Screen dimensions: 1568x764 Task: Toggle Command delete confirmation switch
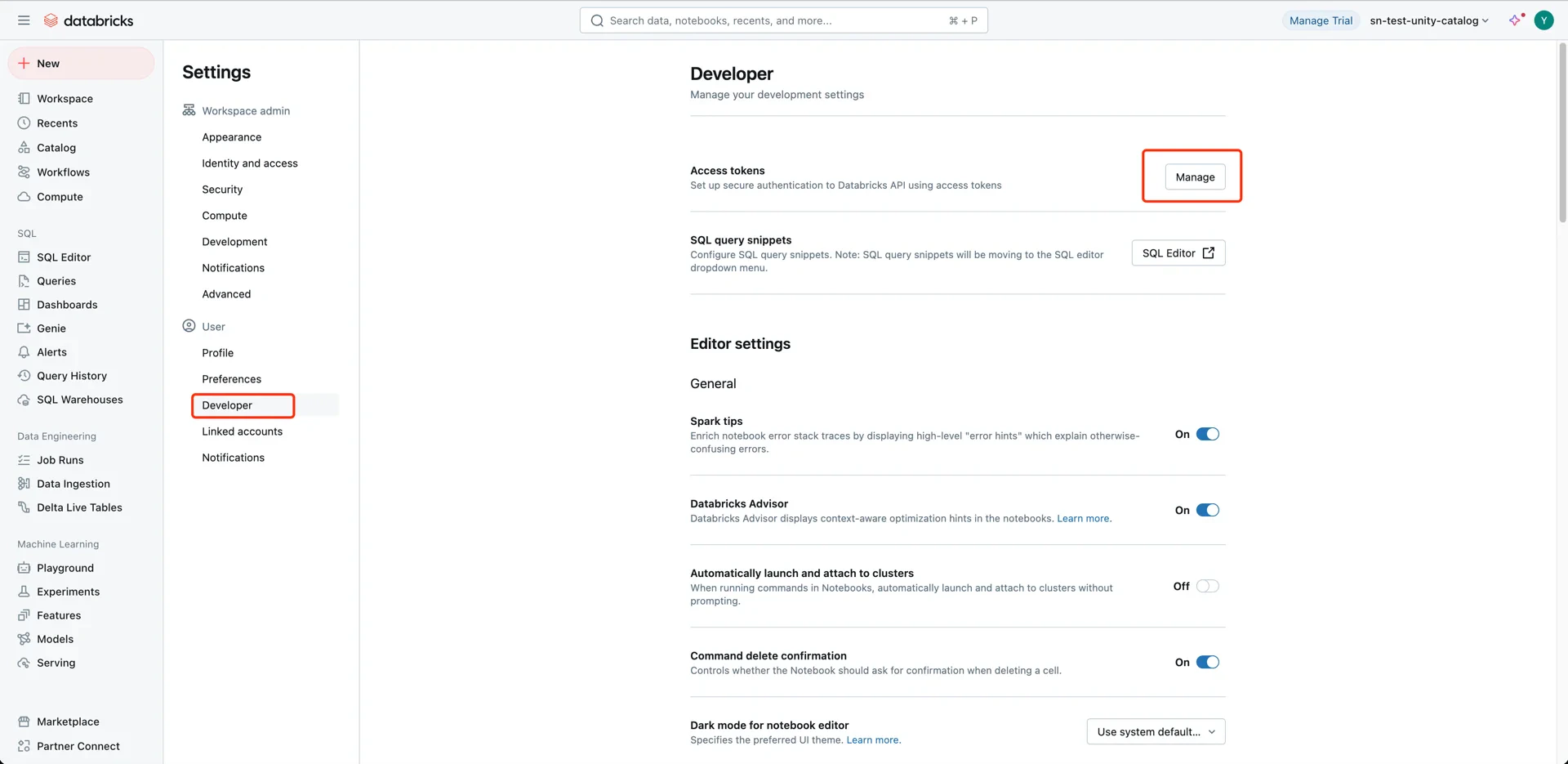pos(1207,662)
